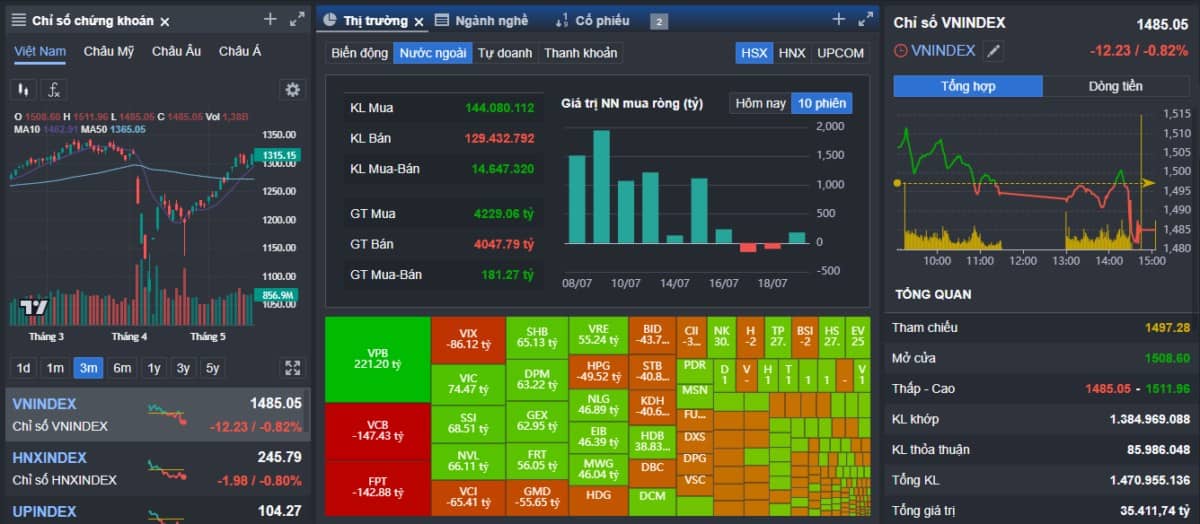Expand the index panel to fullscreen
Viewport: 1200px width, 524px height.
pos(297,19)
